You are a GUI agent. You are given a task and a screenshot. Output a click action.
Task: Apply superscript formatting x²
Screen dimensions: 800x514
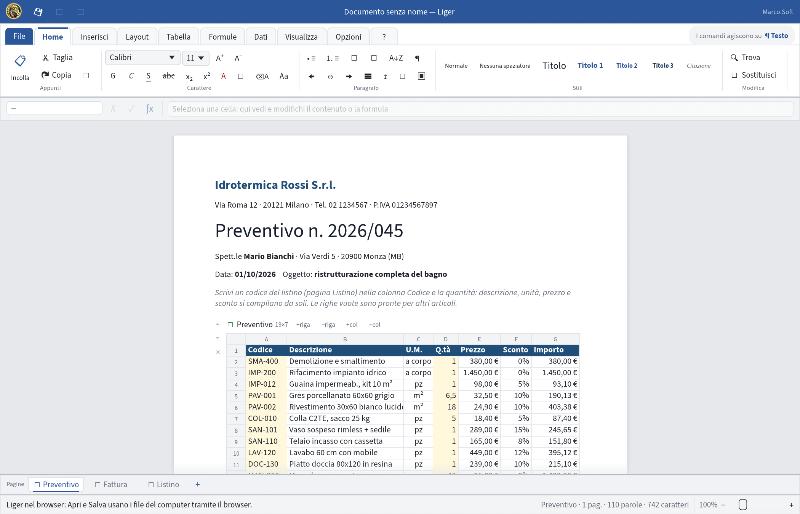206,77
